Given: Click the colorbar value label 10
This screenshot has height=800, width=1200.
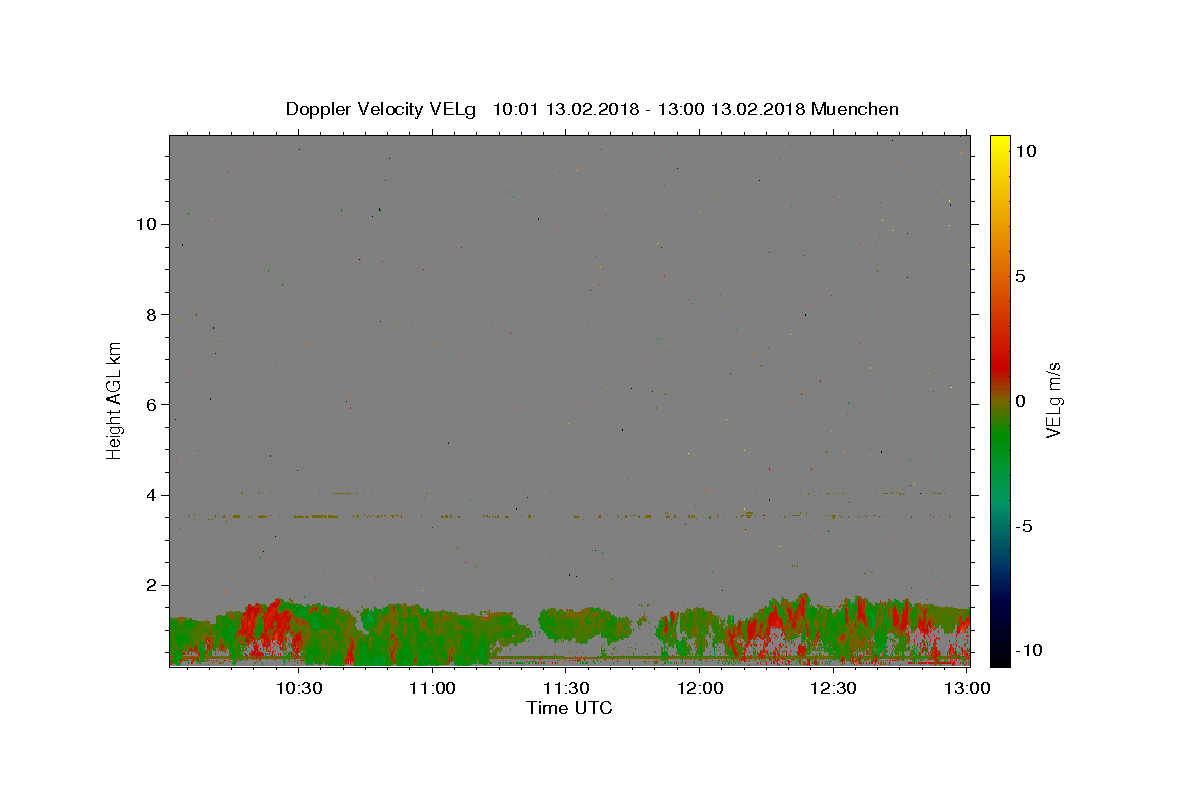Looking at the screenshot, I should [1025, 151].
